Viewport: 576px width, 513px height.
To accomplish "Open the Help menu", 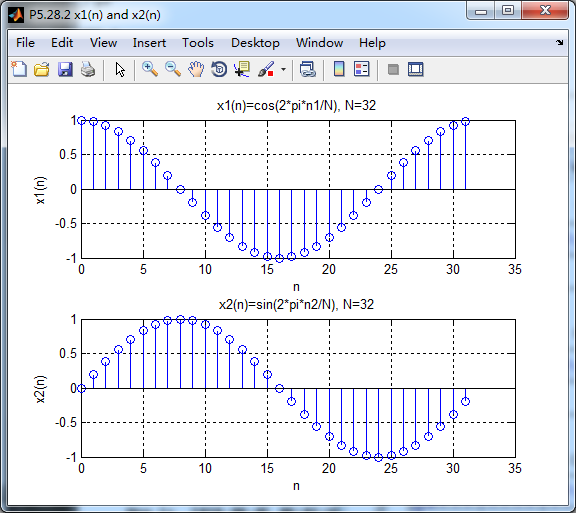I will pyautogui.click(x=372, y=43).
